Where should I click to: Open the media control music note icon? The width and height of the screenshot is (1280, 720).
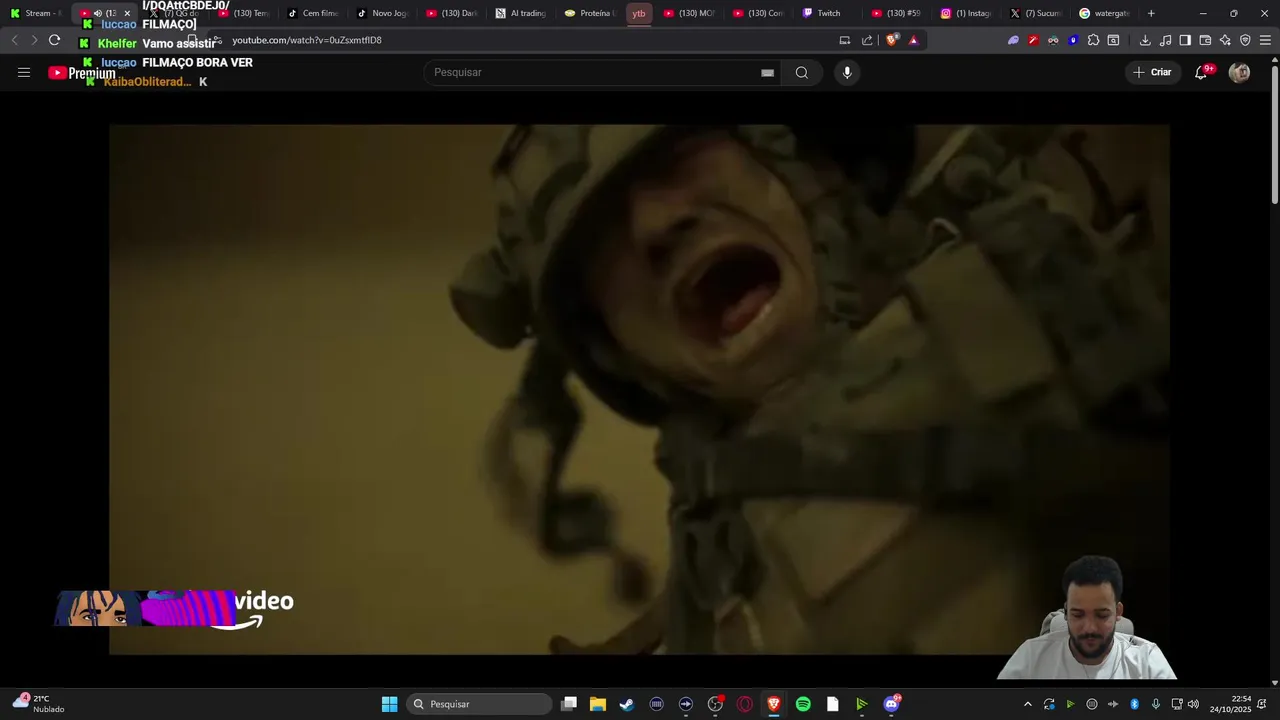click(1165, 40)
